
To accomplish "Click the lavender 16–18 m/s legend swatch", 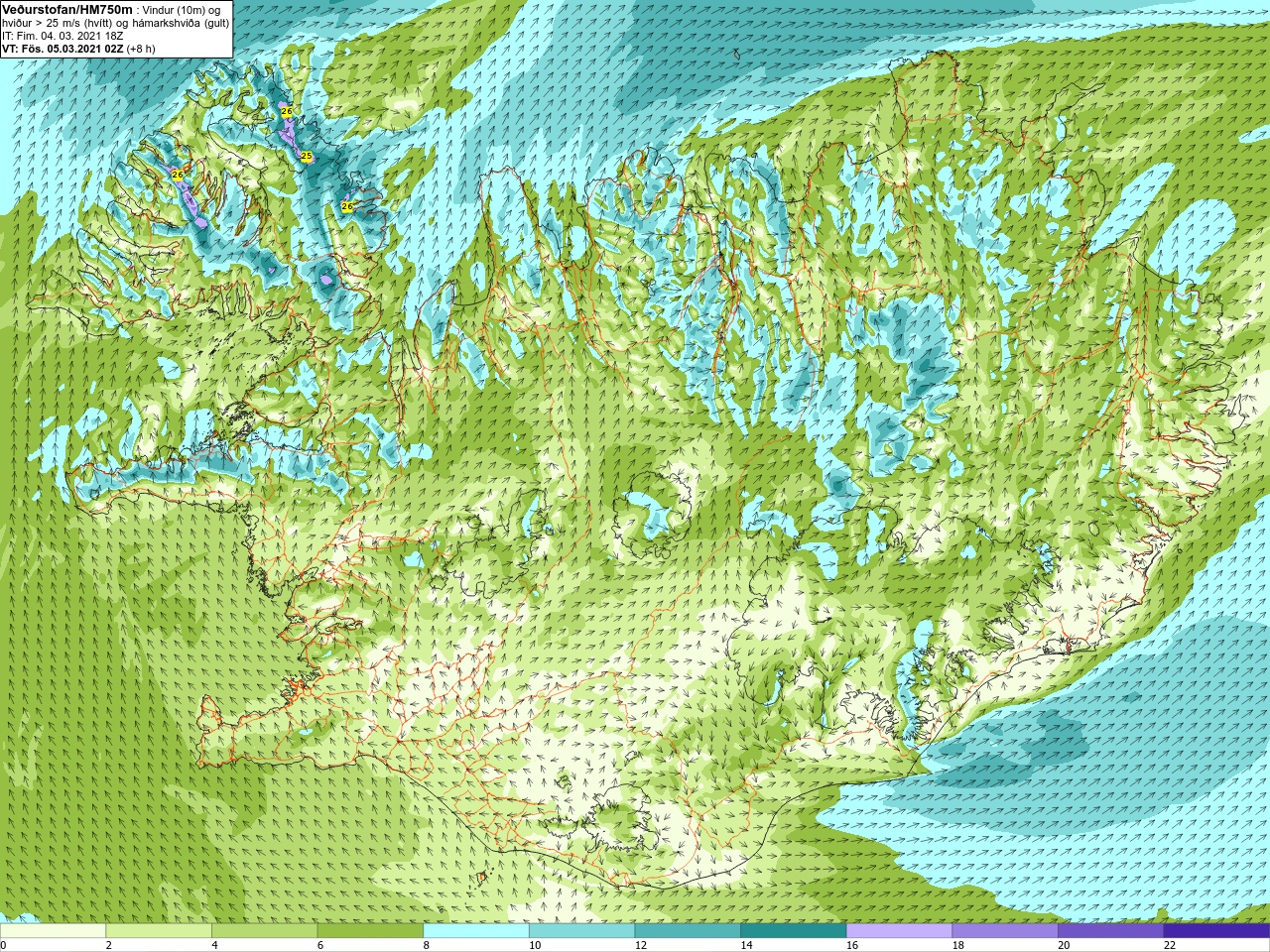I will coord(899,931).
